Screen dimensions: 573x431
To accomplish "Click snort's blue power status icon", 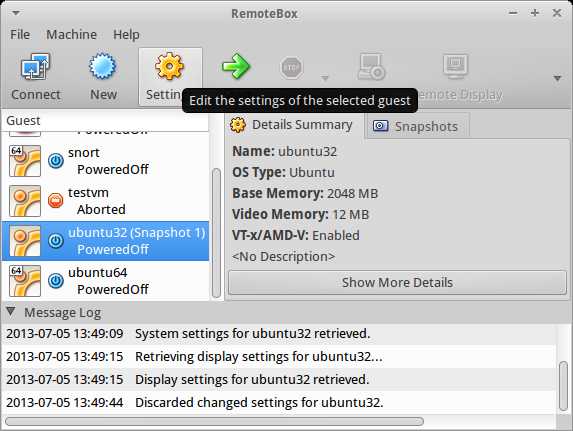I will click(x=56, y=161).
